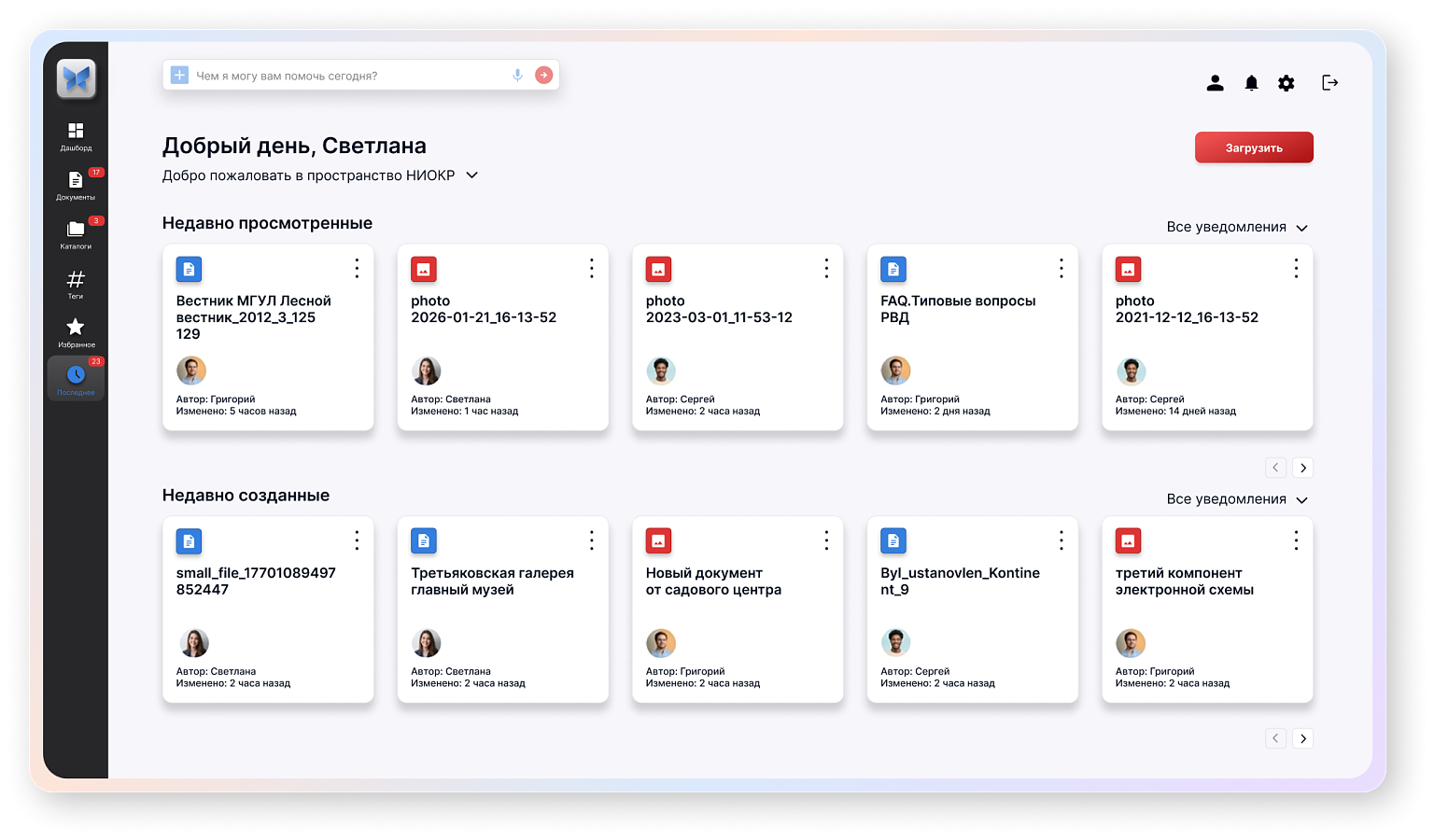The height and width of the screenshot is (840, 1434).
Task: Click the butterfly app logo
Action: pyautogui.click(x=76, y=79)
